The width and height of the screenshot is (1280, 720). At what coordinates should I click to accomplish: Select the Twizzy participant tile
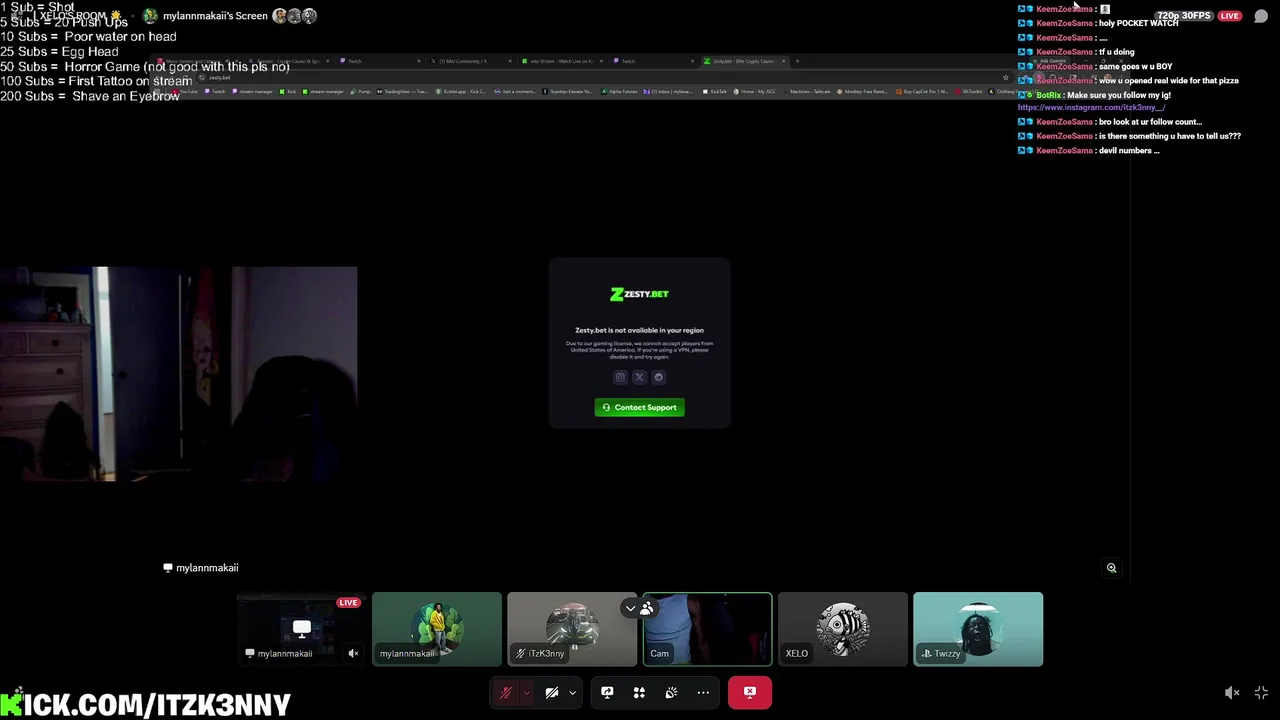click(x=978, y=629)
